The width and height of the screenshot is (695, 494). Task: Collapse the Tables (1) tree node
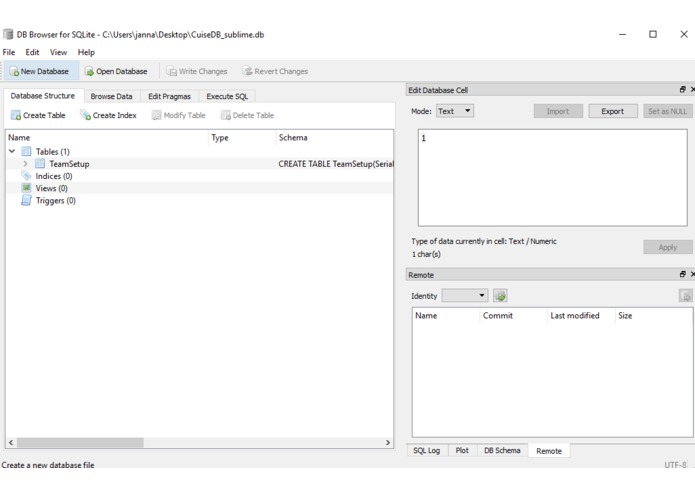click(x=12, y=152)
